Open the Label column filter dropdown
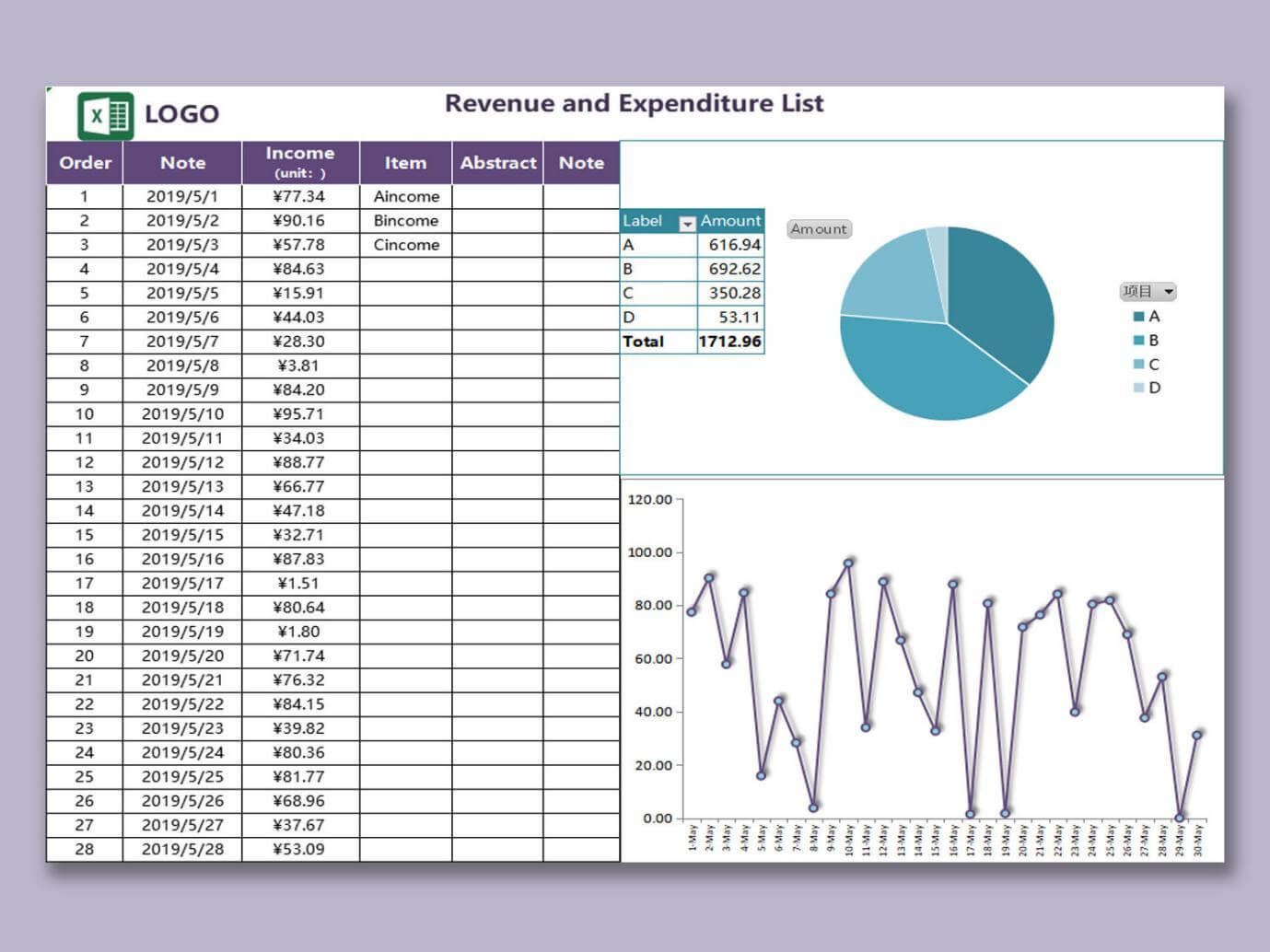 pyautogui.click(x=687, y=223)
